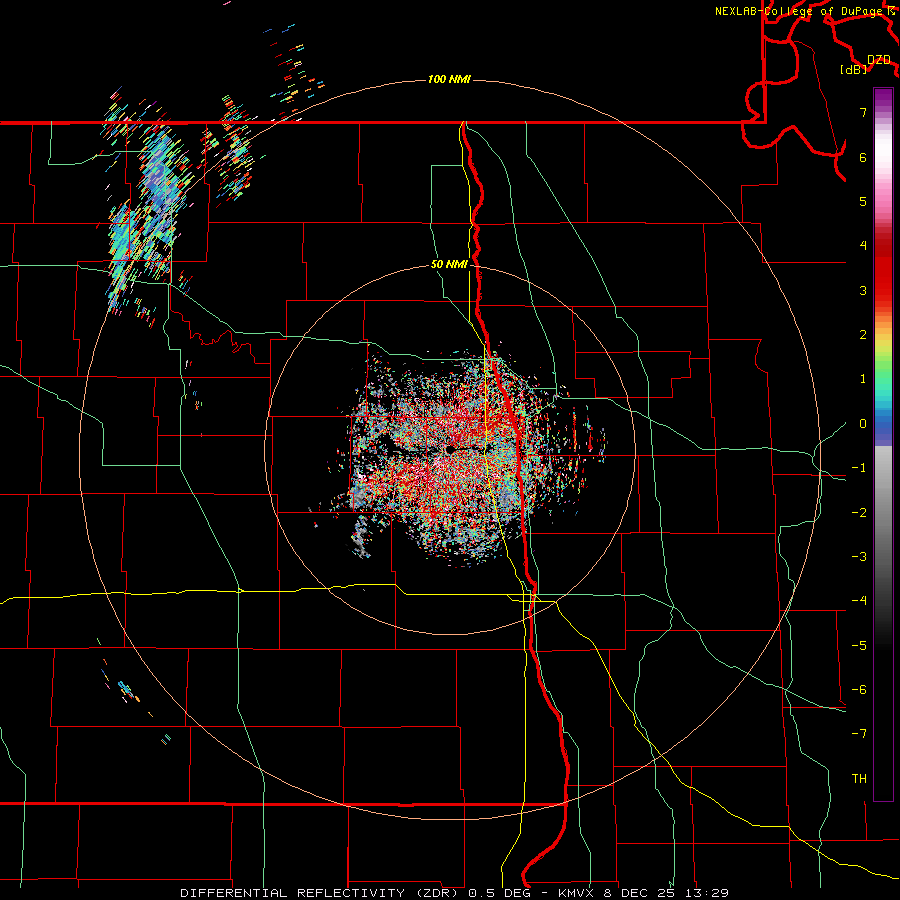The width and height of the screenshot is (900, 900).
Task: Click the 7 dB tick label on the scale
Action: point(863,112)
